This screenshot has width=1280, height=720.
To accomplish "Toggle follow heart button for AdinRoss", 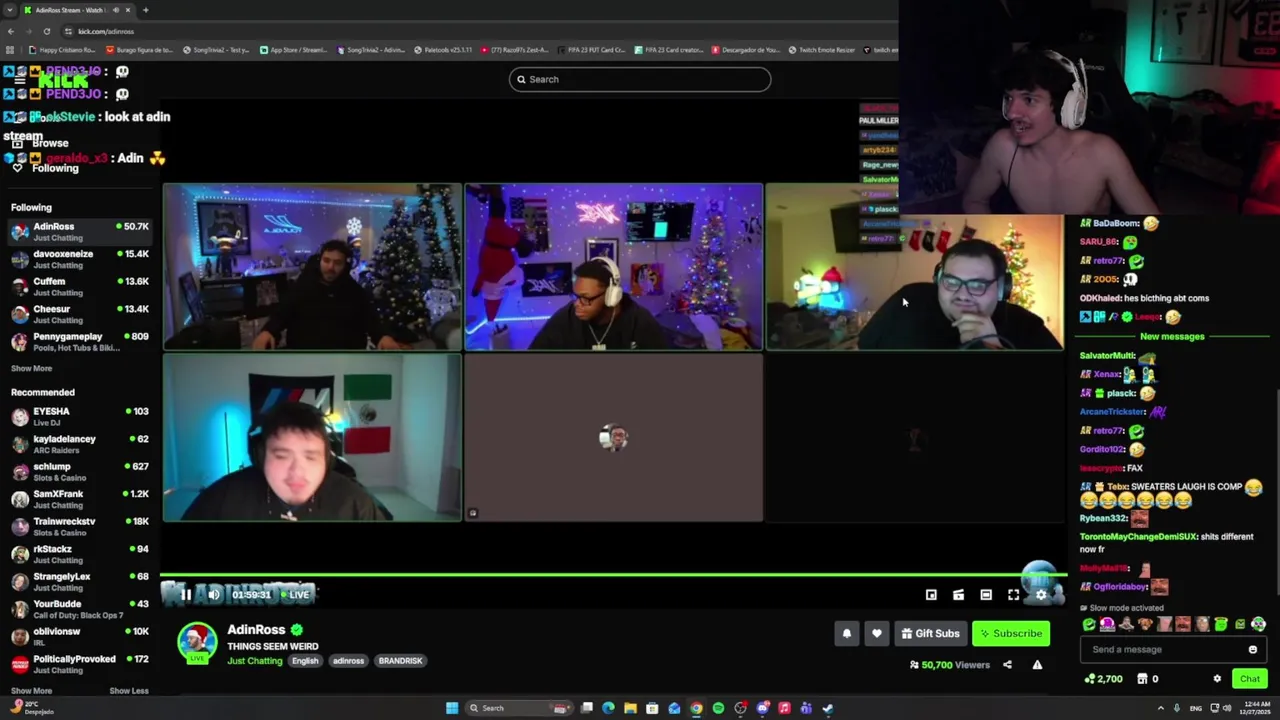I will 877,633.
